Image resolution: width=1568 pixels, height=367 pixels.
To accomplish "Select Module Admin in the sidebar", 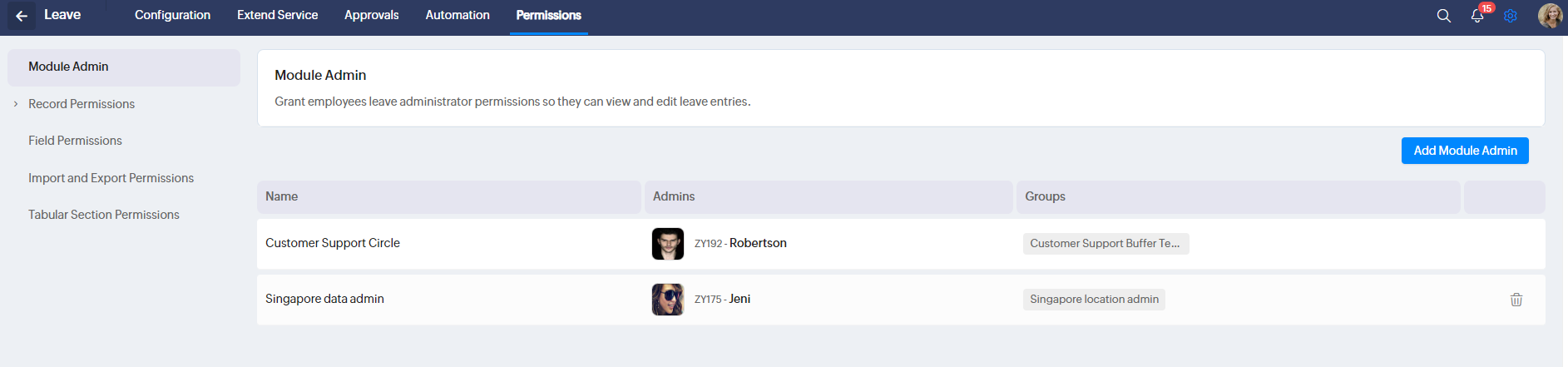I will (68, 67).
